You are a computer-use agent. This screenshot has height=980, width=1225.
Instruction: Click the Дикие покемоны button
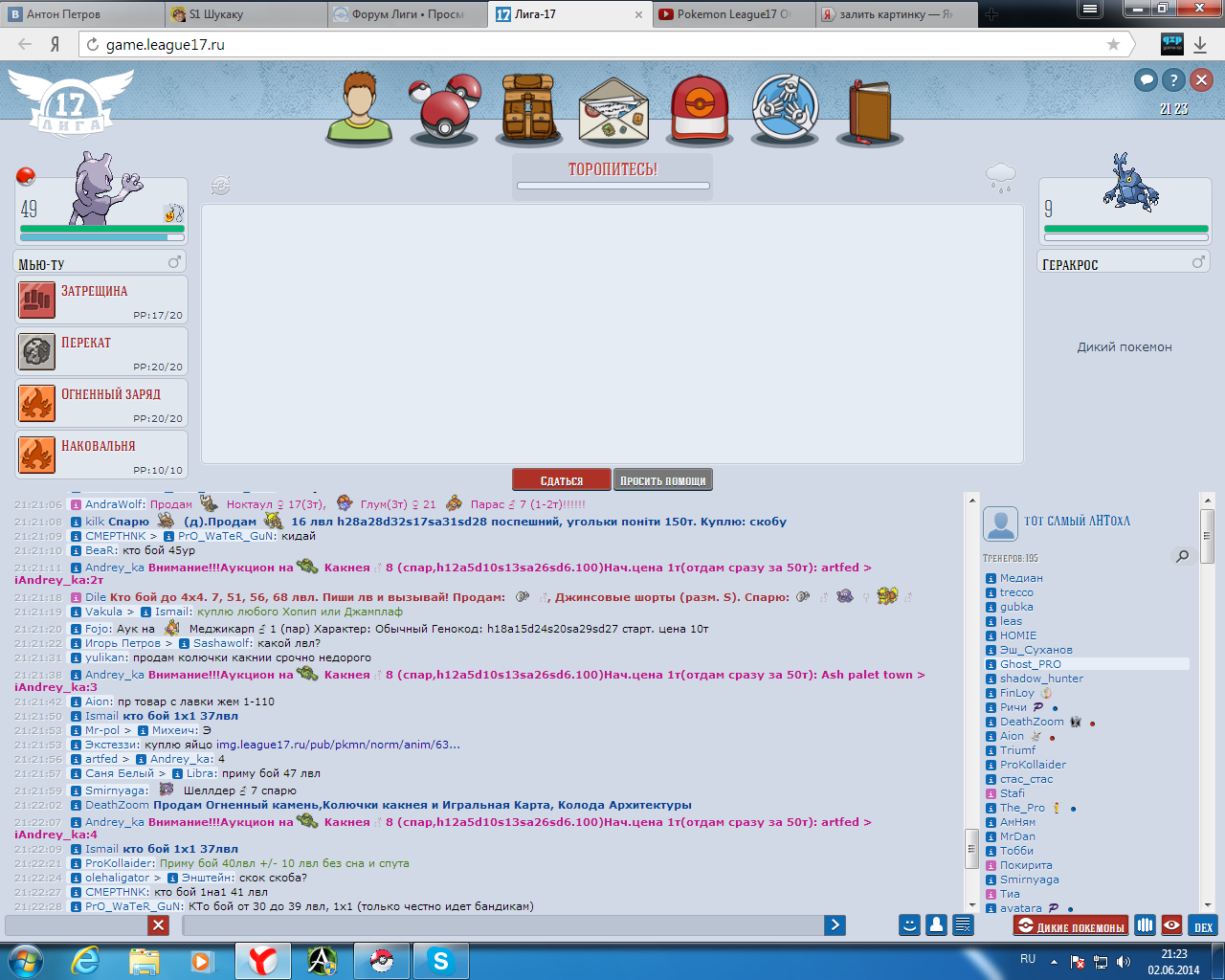pos(1072,926)
